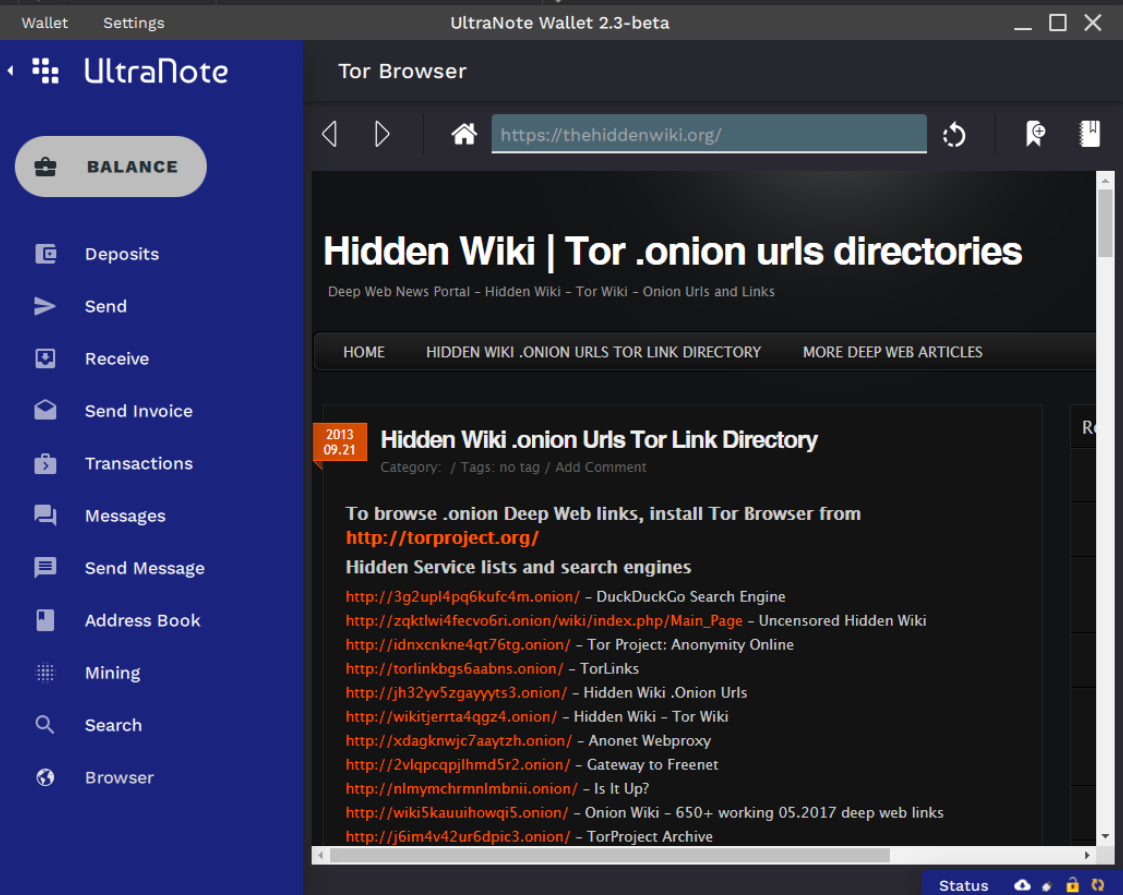Click the cloud sync status icon
The height and width of the screenshot is (895, 1123).
coord(1022,885)
